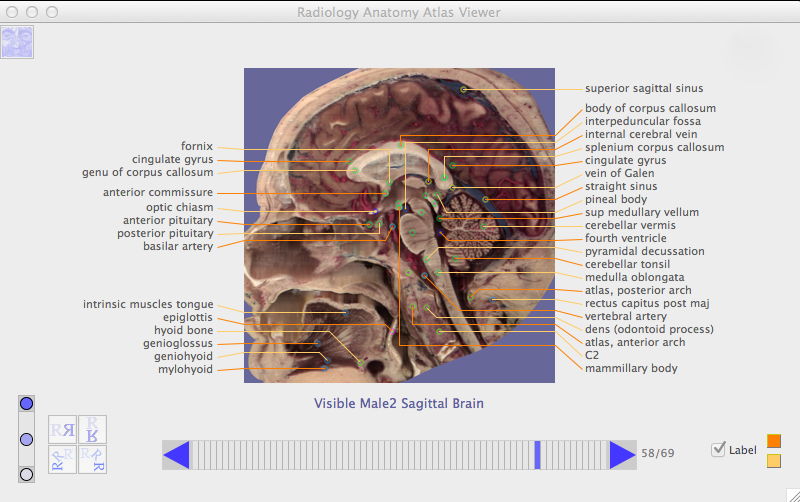Click the bottom-right rotate orientation icon
The height and width of the screenshot is (502, 800).
coord(92,459)
